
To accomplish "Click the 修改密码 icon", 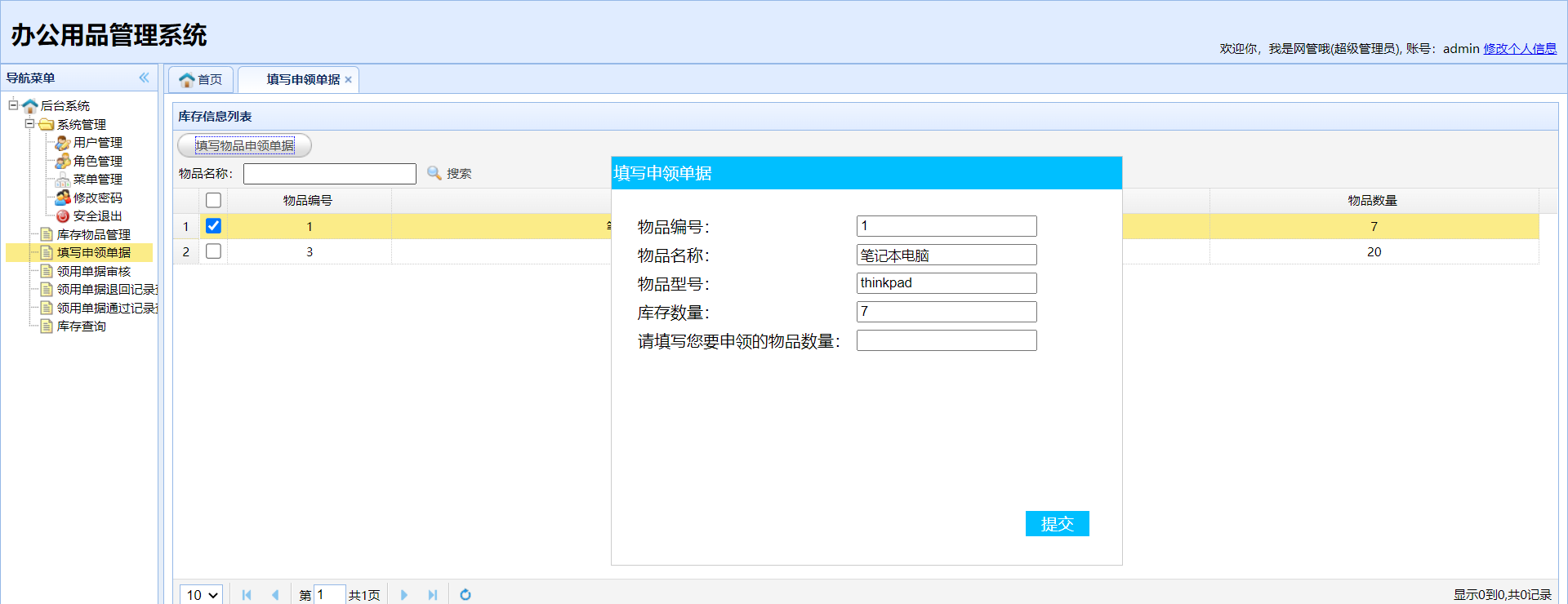I will click(63, 198).
